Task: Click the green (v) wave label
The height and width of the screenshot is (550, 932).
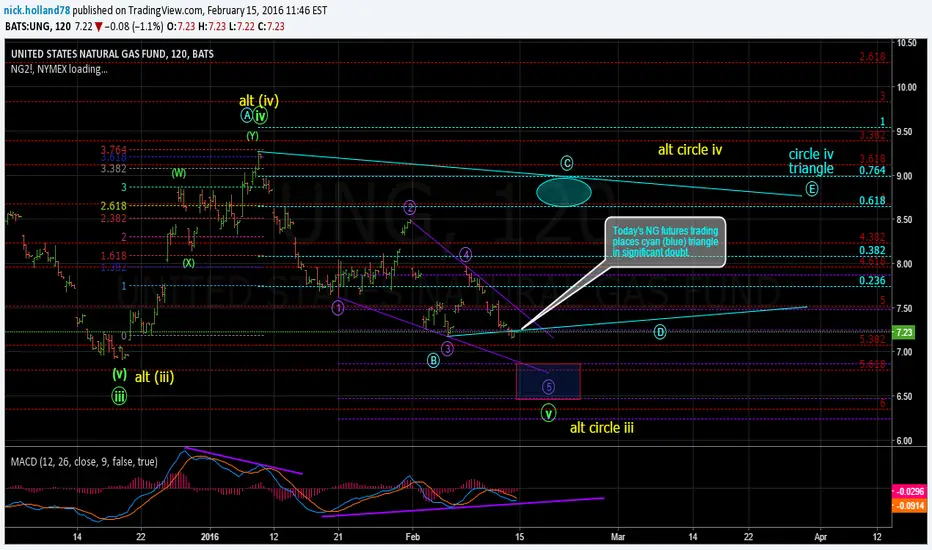Action: coord(119,374)
